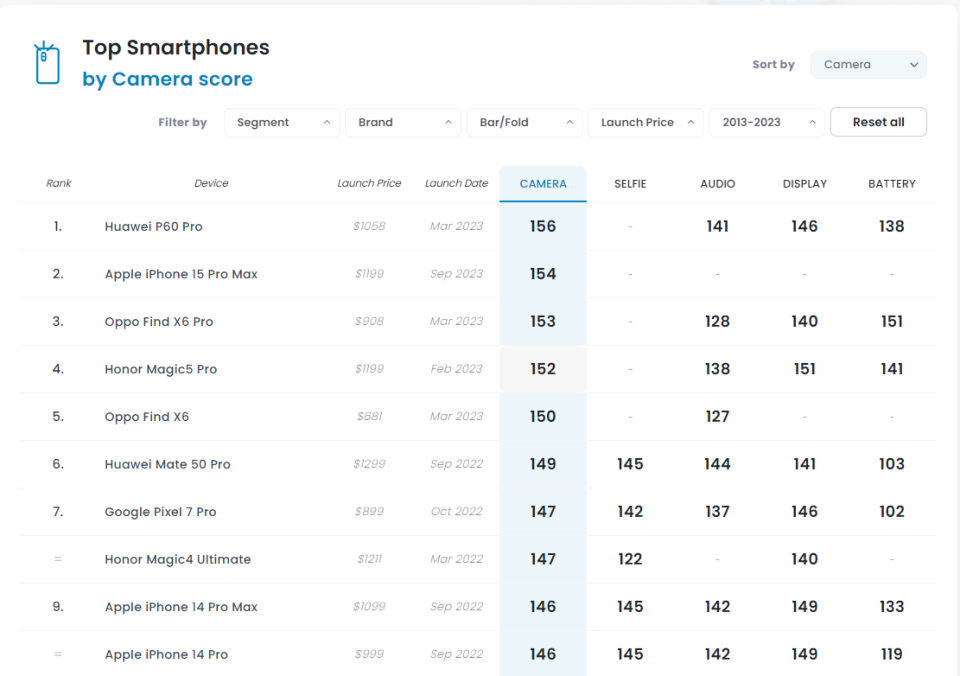The height and width of the screenshot is (676, 960).
Task: Click the Feb 2023 launch date
Action: point(457,369)
